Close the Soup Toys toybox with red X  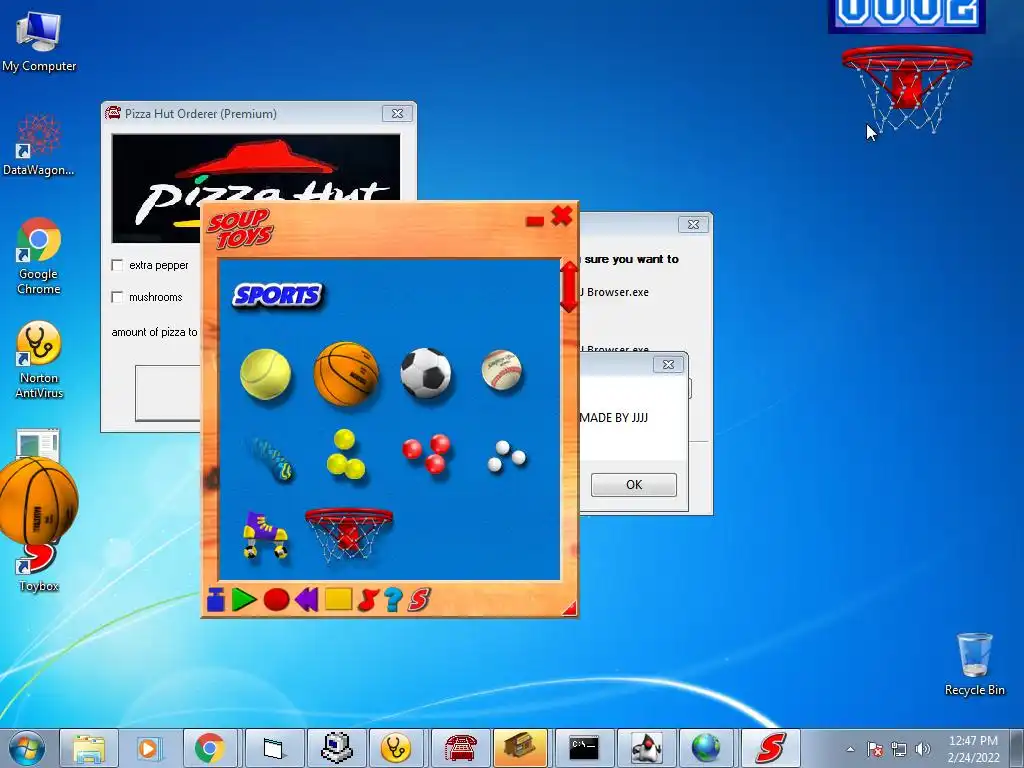(x=562, y=216)
